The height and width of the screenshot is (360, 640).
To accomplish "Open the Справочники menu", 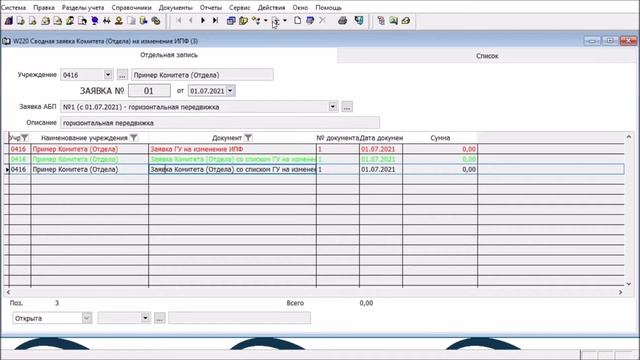I will [131, 7].
